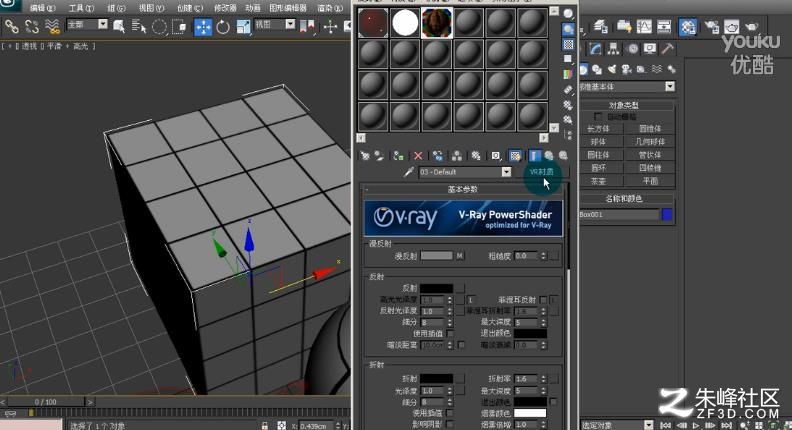Screen dimensions: 792x430
Task: Open the Hierarchy panel tab icon
Action: click(x=614, y=49)
